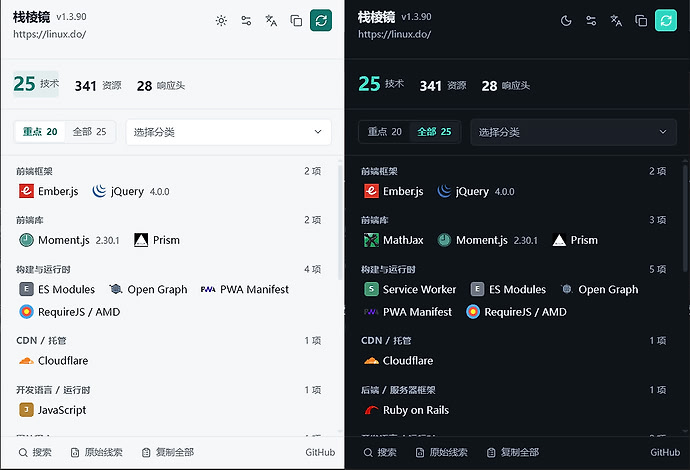Image resolution: width=690 pixels, height=470 pixels.
Task: Click Open Graph icon in light panel
Action: tap(116, 289)
